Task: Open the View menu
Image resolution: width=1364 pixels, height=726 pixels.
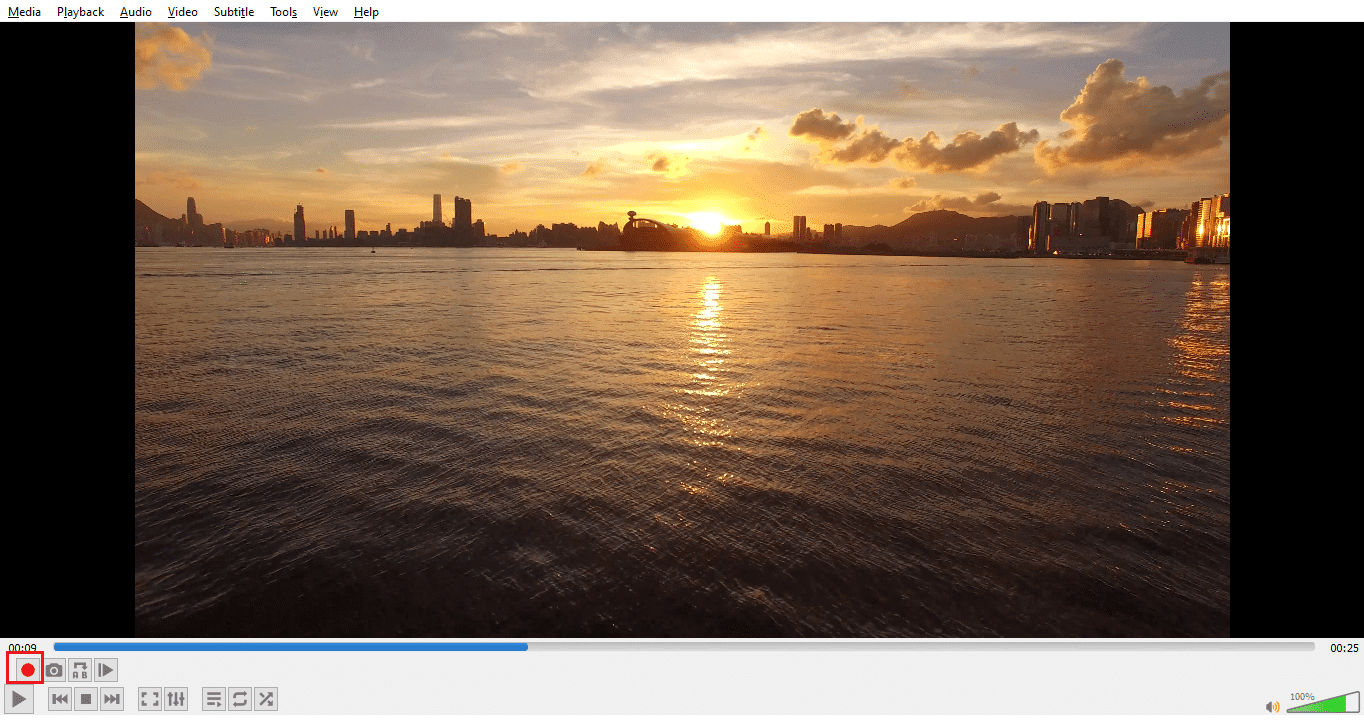Action: (x=325, y=12)
